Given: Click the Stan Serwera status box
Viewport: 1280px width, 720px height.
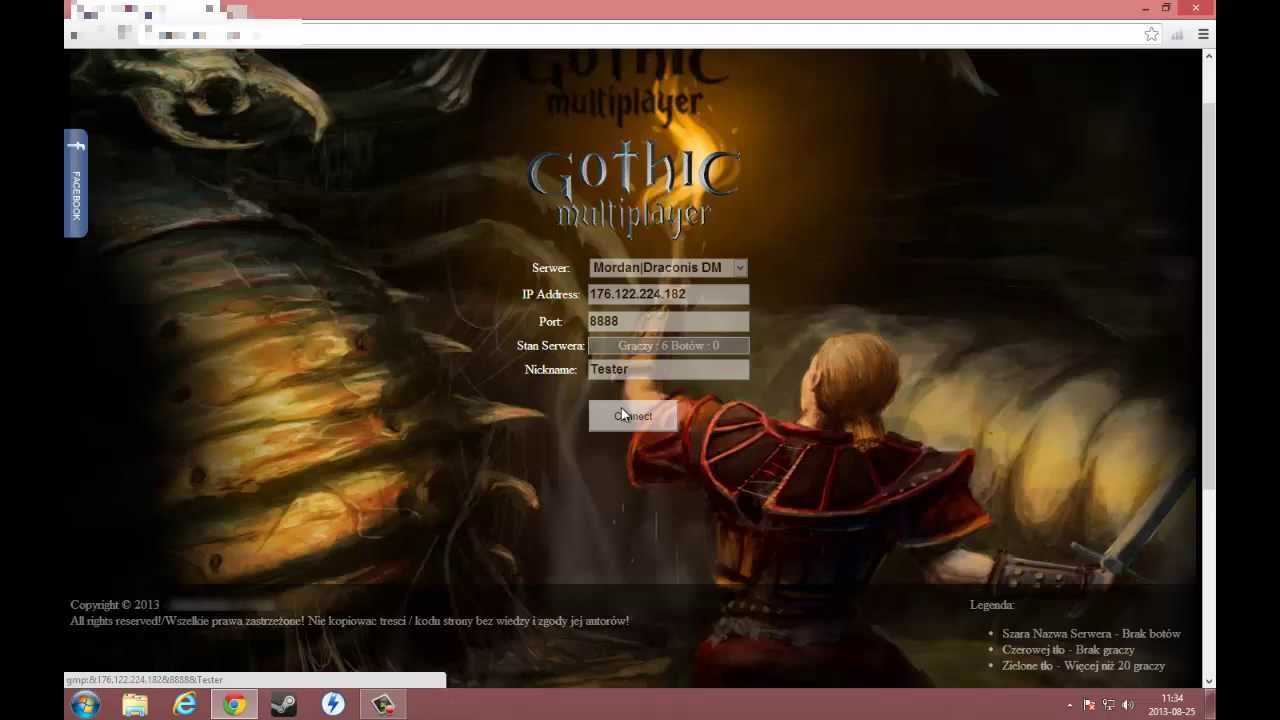Looking at the screenshot, I should coord(668,345).
